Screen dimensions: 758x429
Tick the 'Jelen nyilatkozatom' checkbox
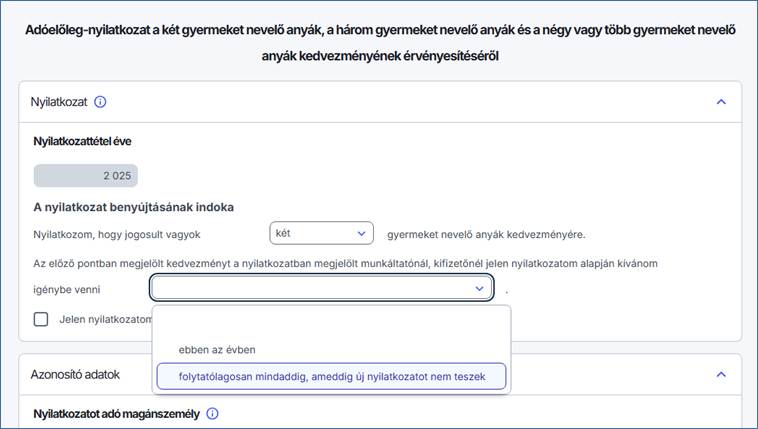pos(41,319)
